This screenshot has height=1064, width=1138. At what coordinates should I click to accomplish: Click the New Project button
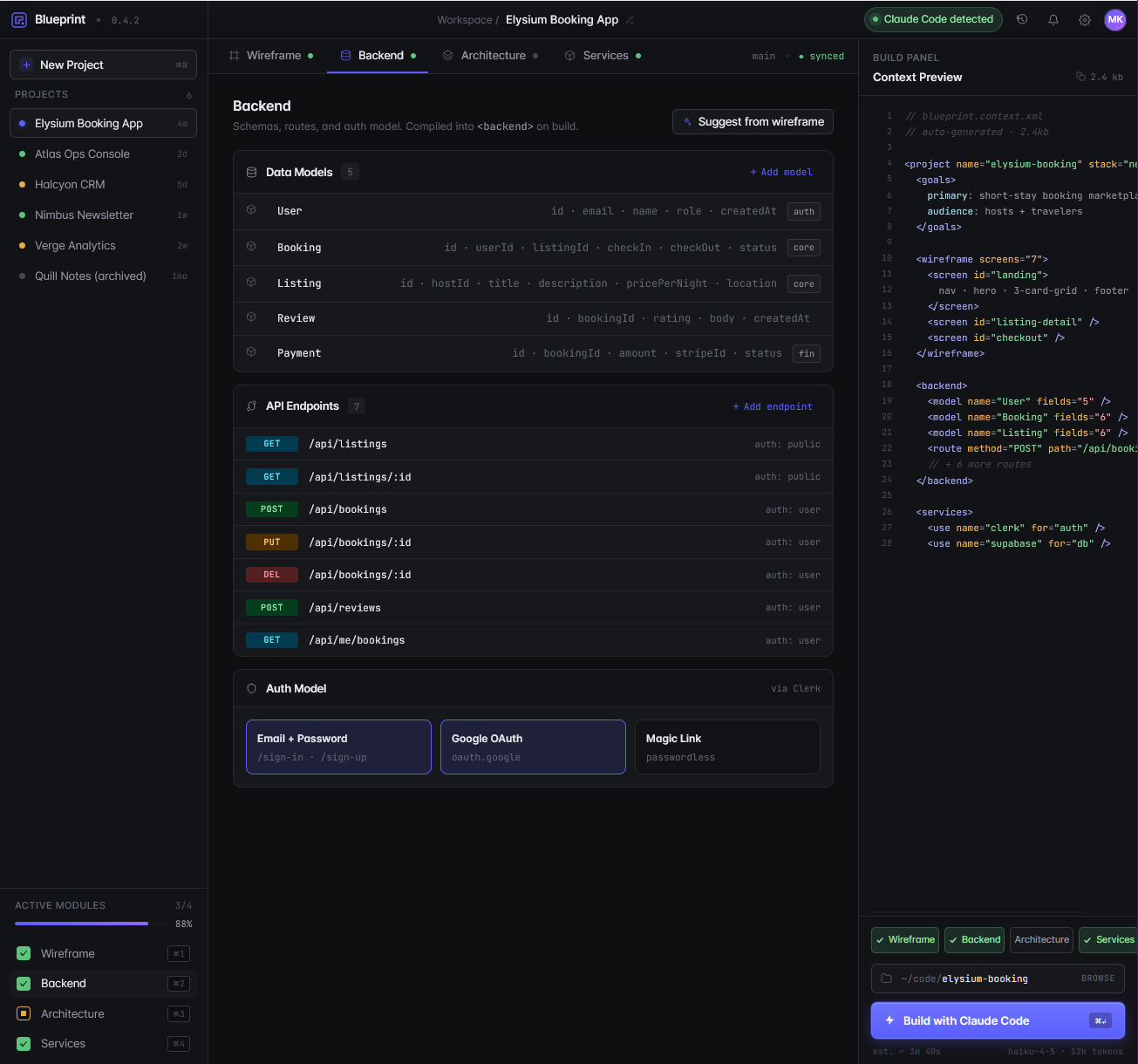[x=103, y=65]
